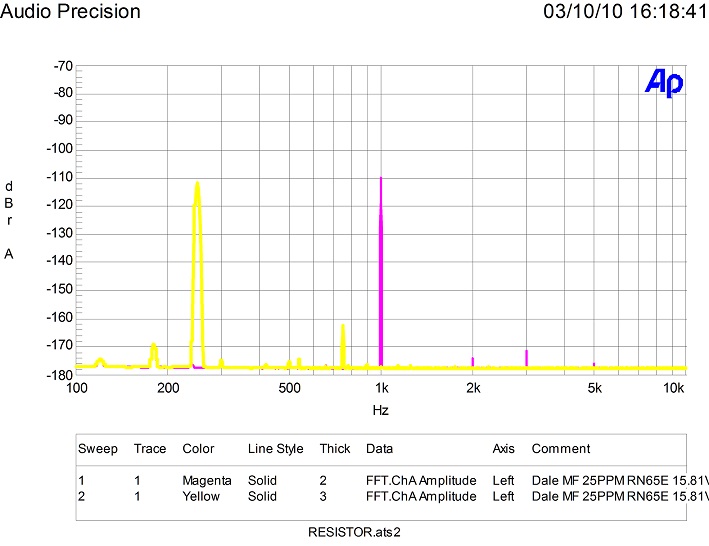Click sweep number '2' in legend
Screen dimensions: 709x546
[81, 496]
